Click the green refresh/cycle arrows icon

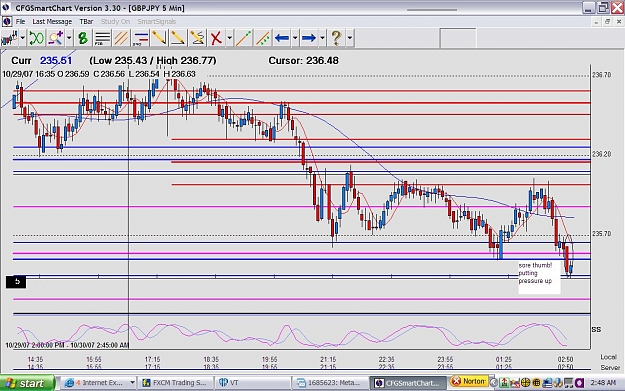pos(36,38)
